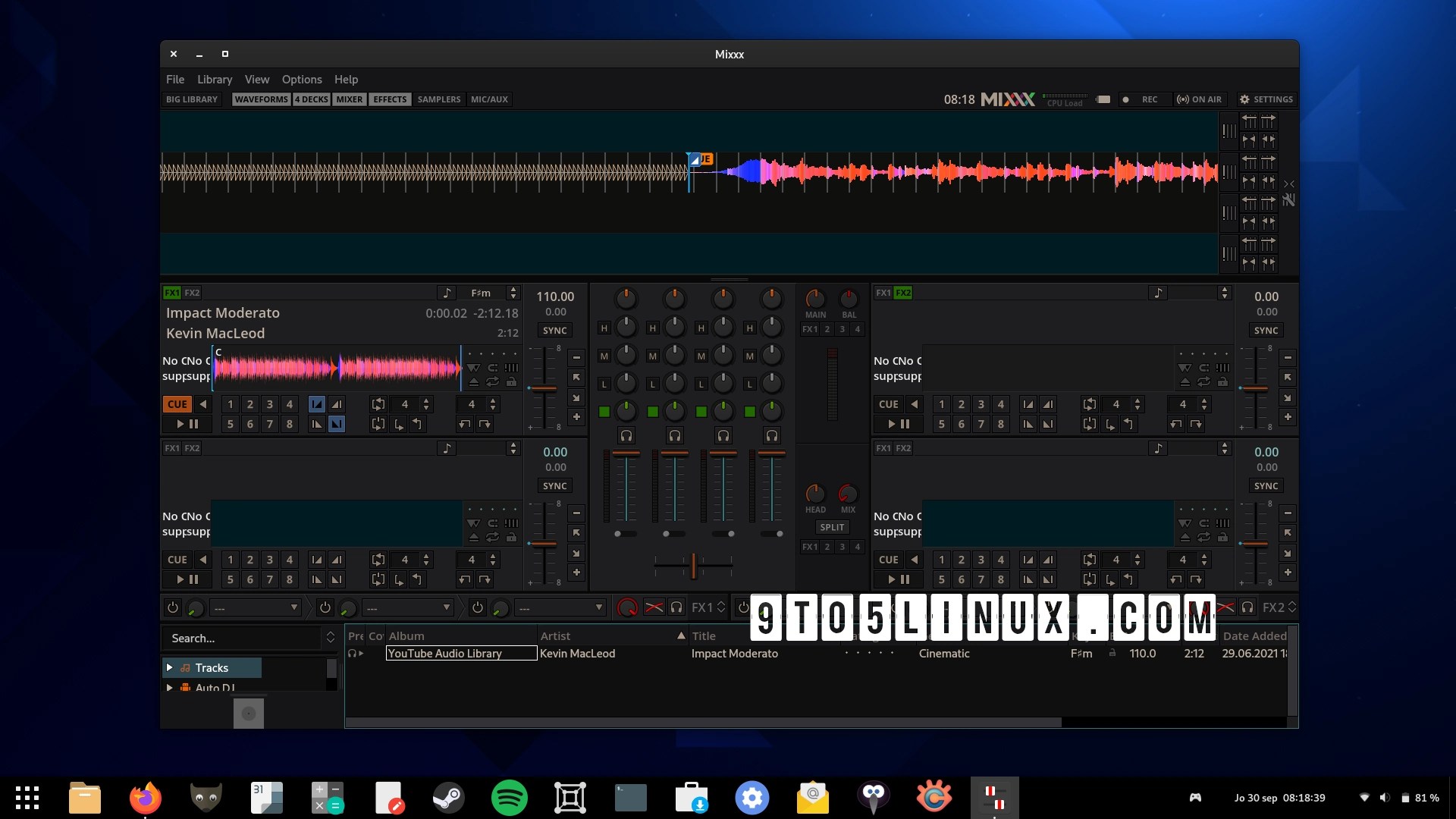Expand the Tracks item in the library sidebar
1456x819 pixels.
(x=171, y=667)
